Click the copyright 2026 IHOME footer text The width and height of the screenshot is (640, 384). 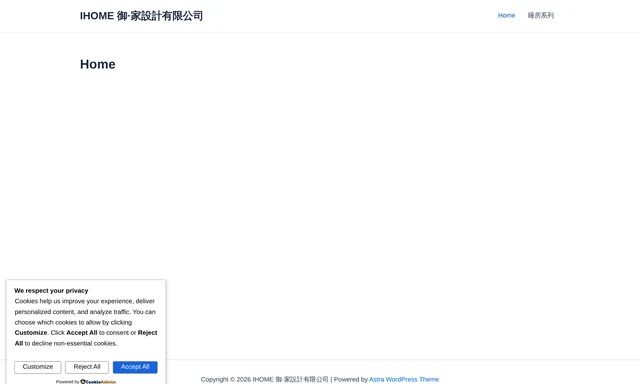[x=264, y=379]
